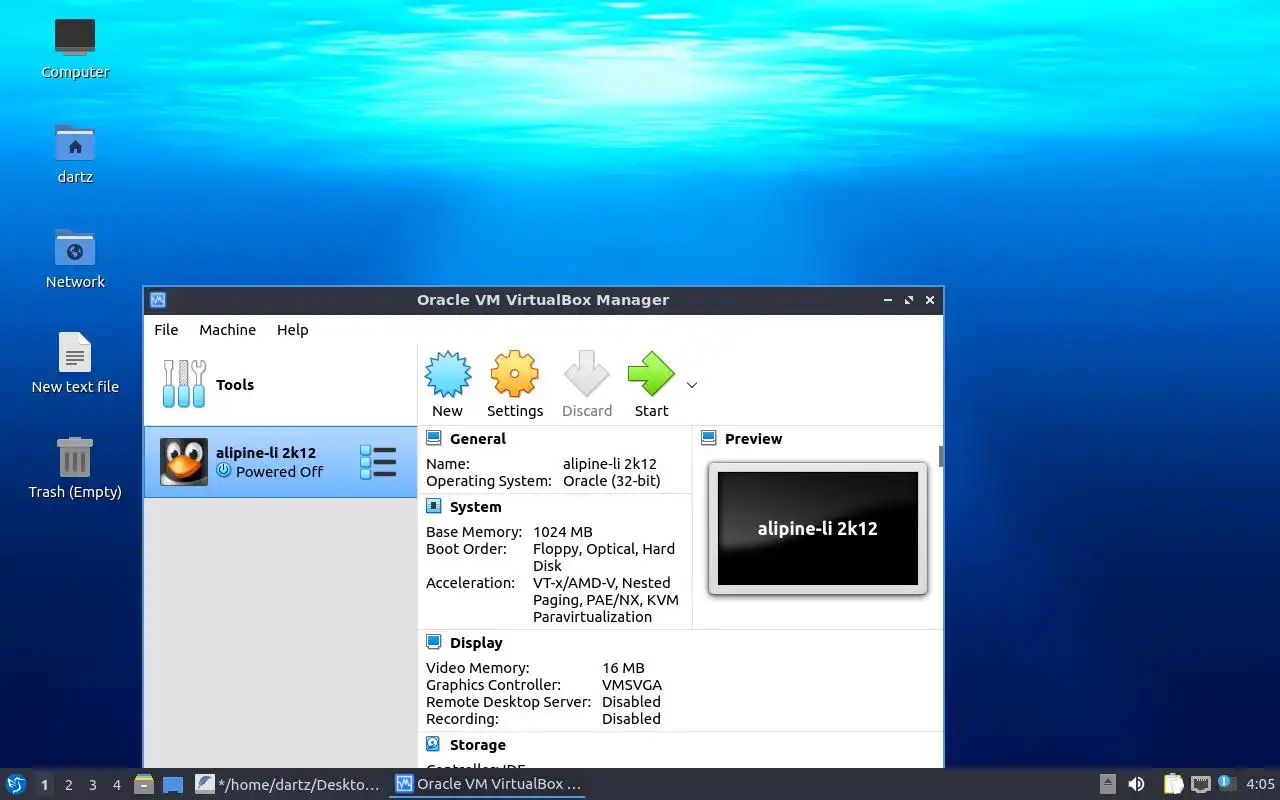Click the removable media eject tray icon
1280x800 pixels.
coord(1108,784)
